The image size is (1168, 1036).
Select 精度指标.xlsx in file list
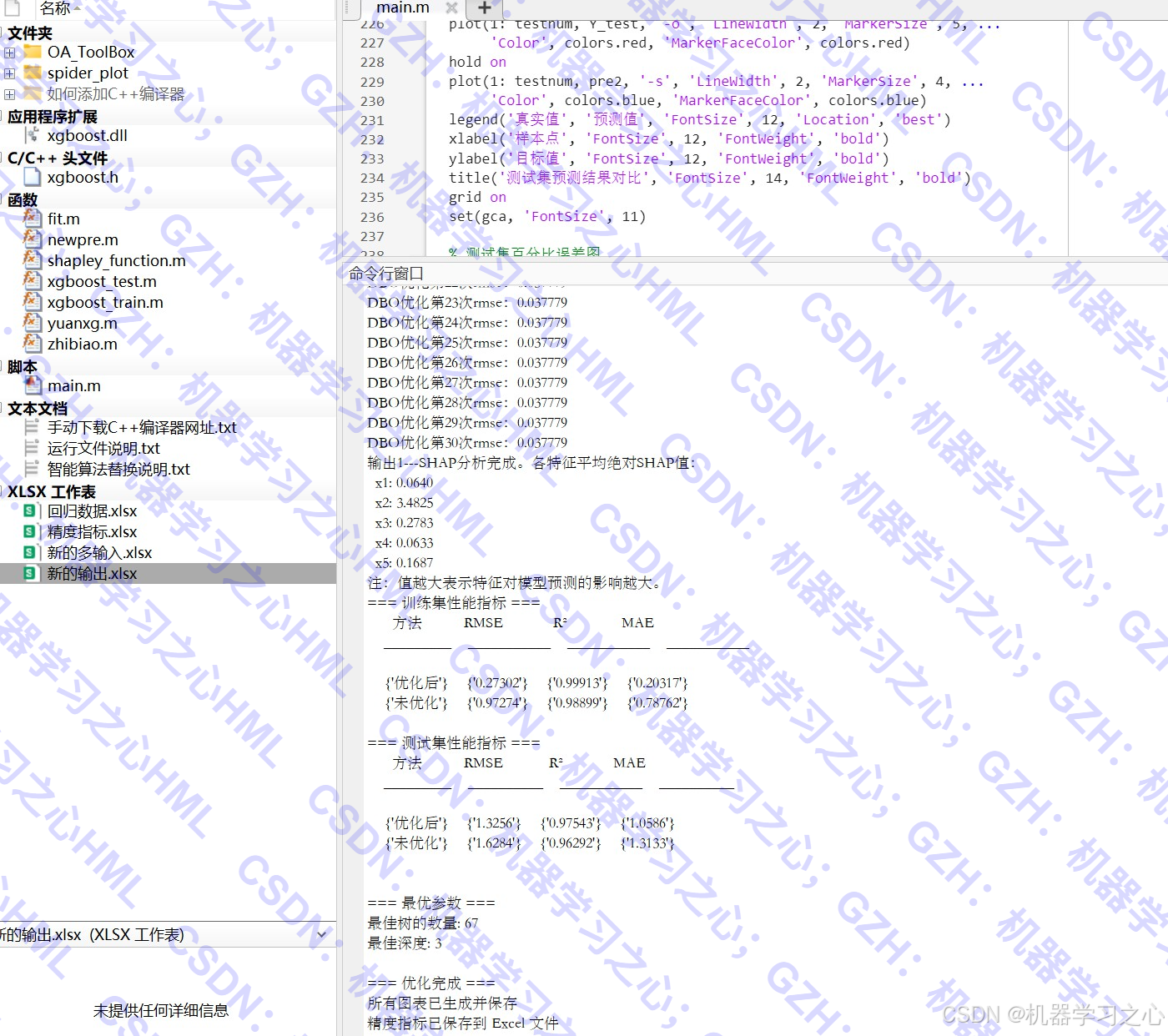click(92, 531)
